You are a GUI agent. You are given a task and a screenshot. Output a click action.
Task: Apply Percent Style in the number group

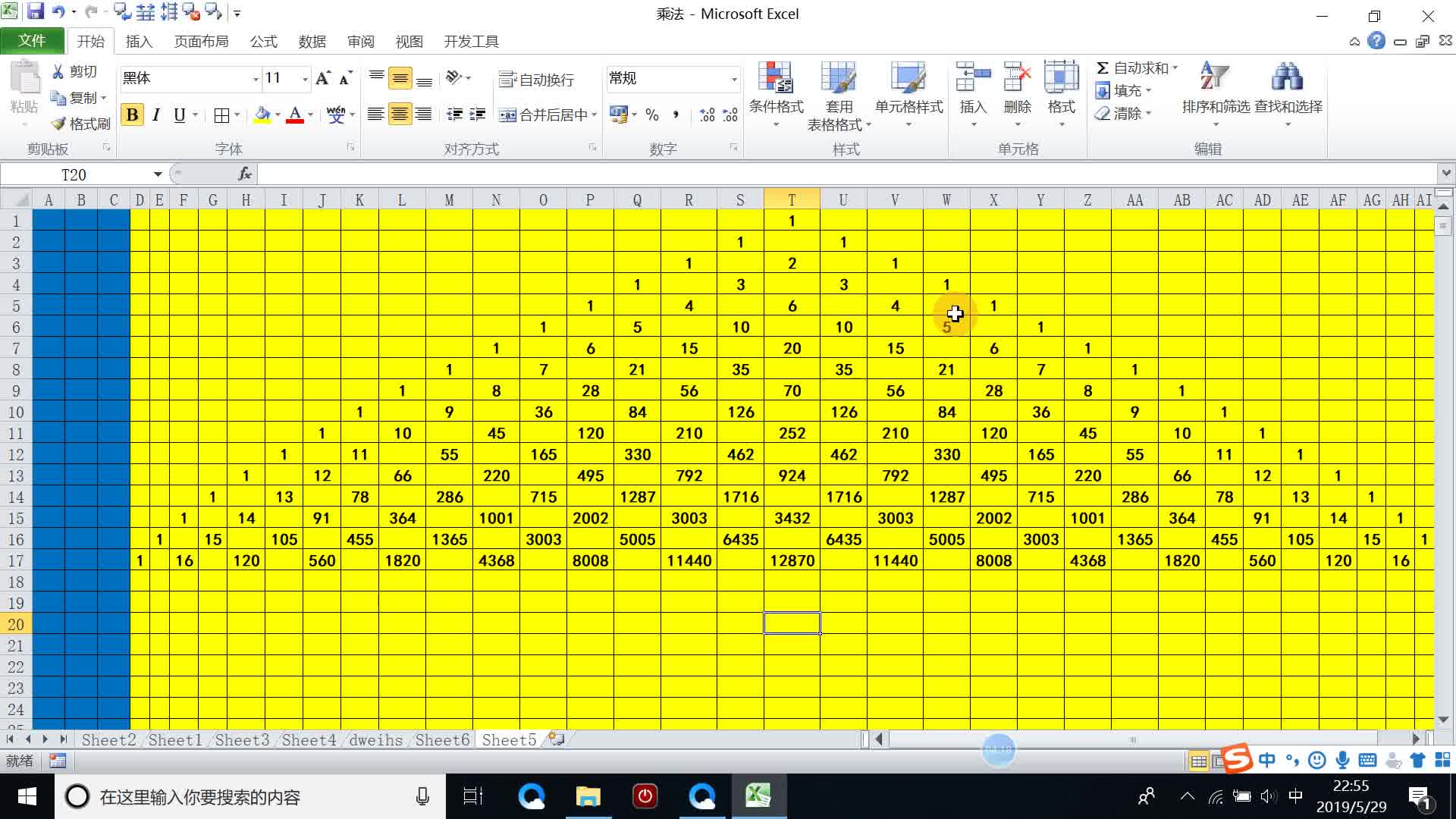pyautogui.click(x=651, y=115)
